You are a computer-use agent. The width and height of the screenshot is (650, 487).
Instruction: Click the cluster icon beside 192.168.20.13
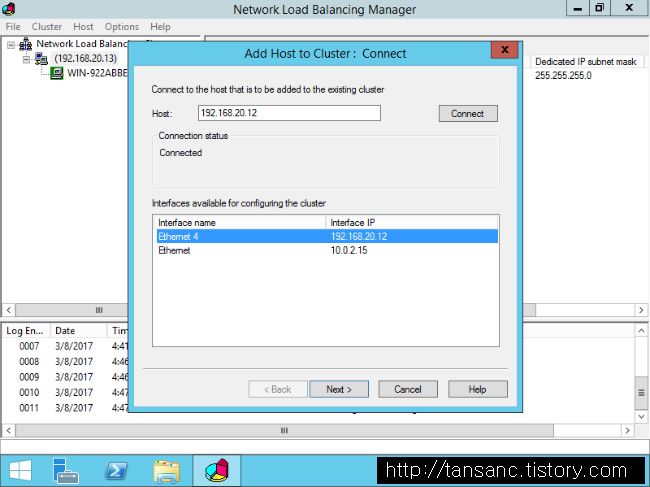(41, 59)
